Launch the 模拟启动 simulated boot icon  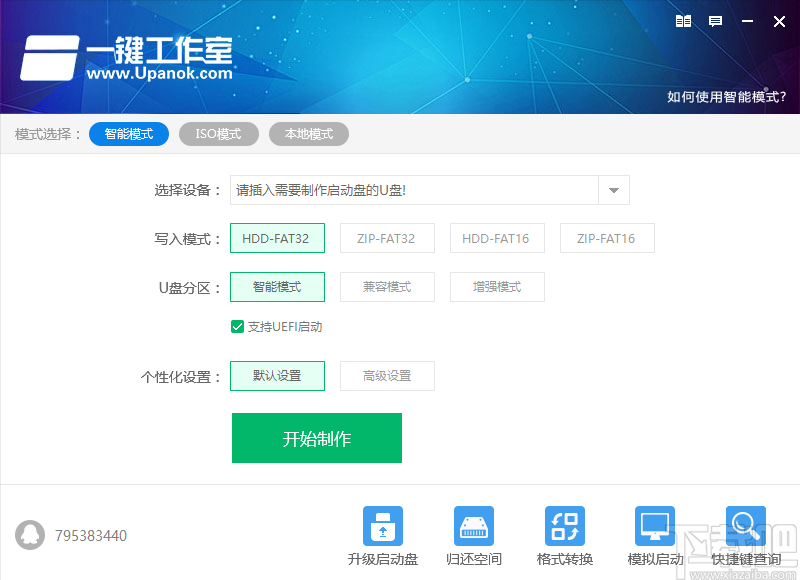[x=655, y=526]
